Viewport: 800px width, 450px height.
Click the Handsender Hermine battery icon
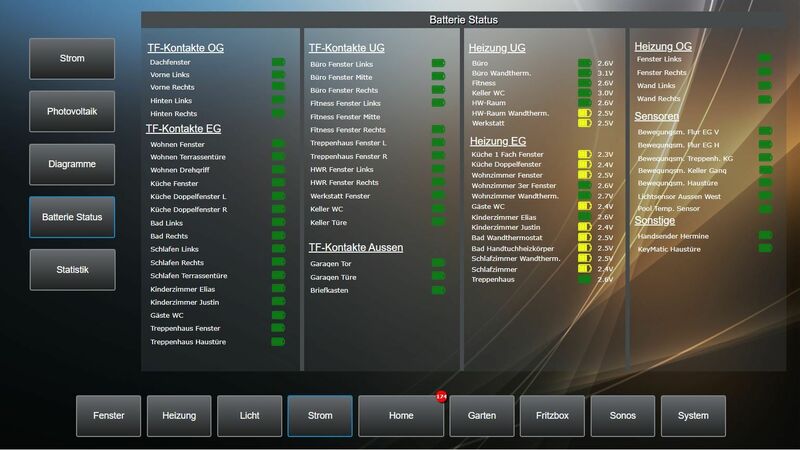point(765,235)
